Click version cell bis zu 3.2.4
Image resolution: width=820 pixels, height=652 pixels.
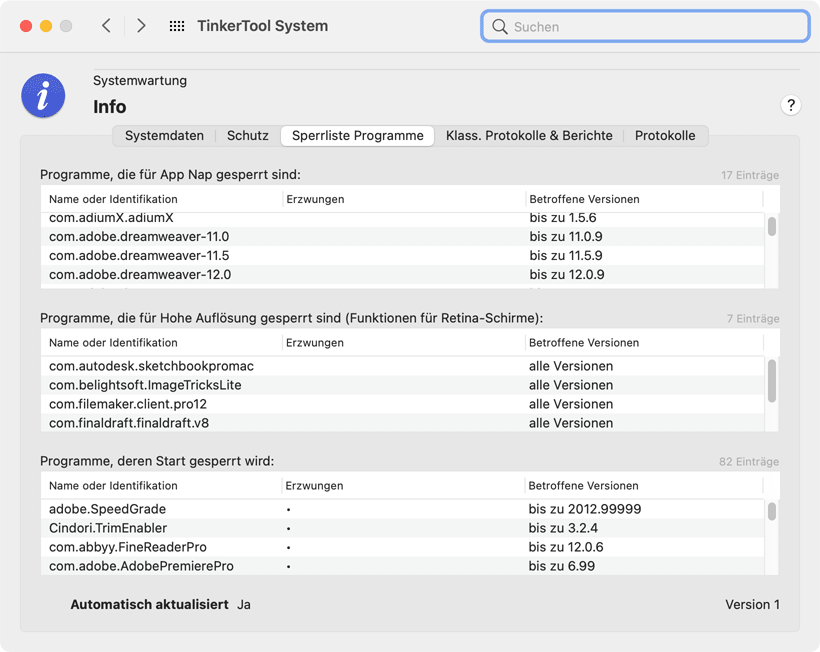(563, 528)
